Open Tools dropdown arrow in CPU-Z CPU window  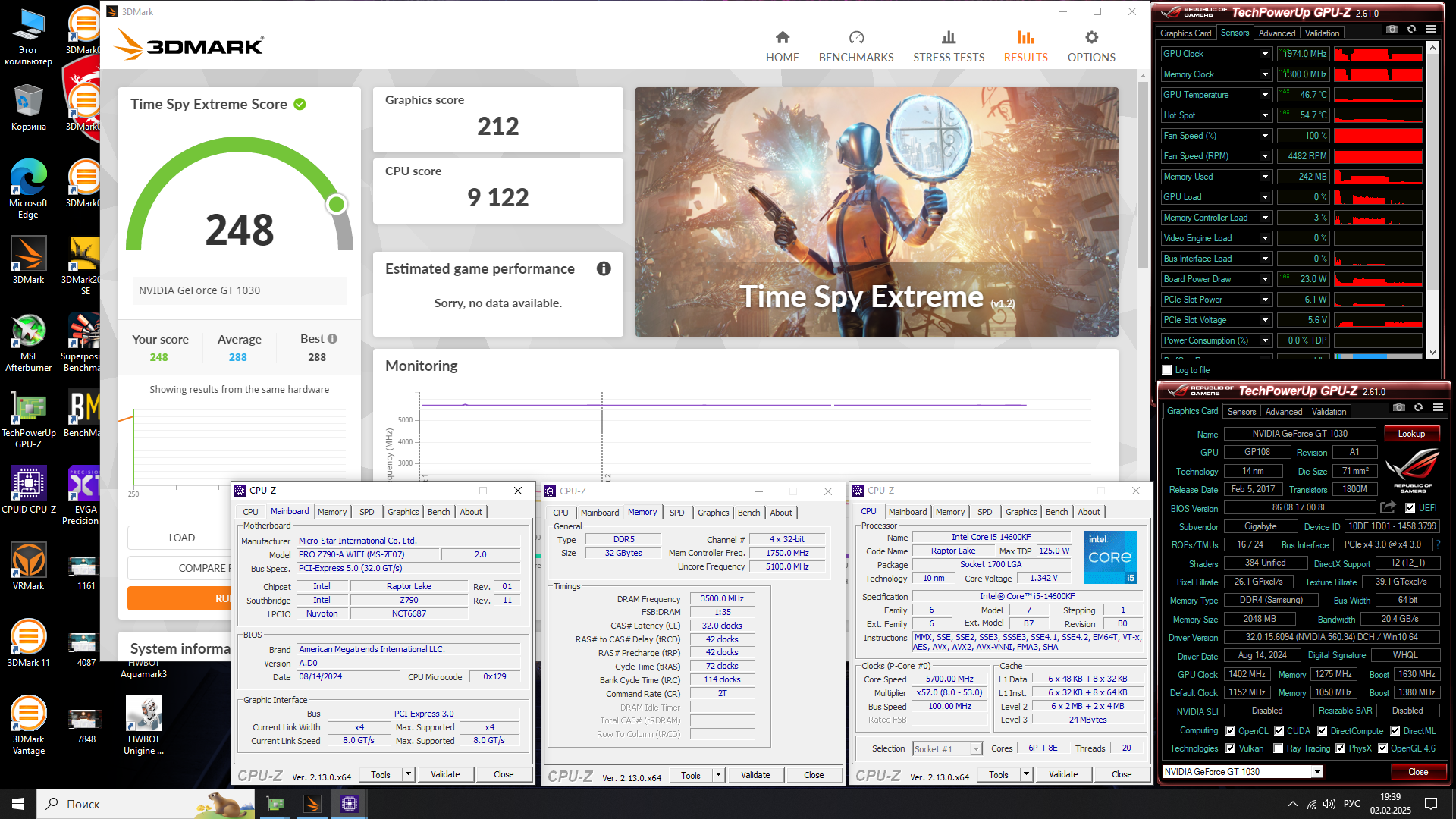coord(1026,774)
